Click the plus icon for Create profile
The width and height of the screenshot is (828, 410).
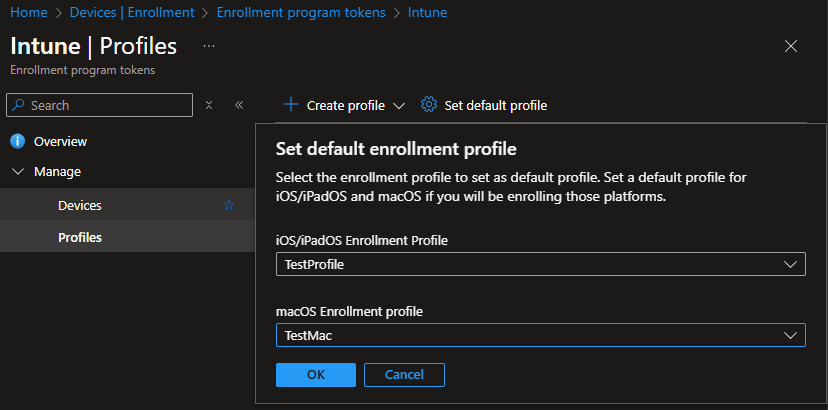tap(291, 105)
